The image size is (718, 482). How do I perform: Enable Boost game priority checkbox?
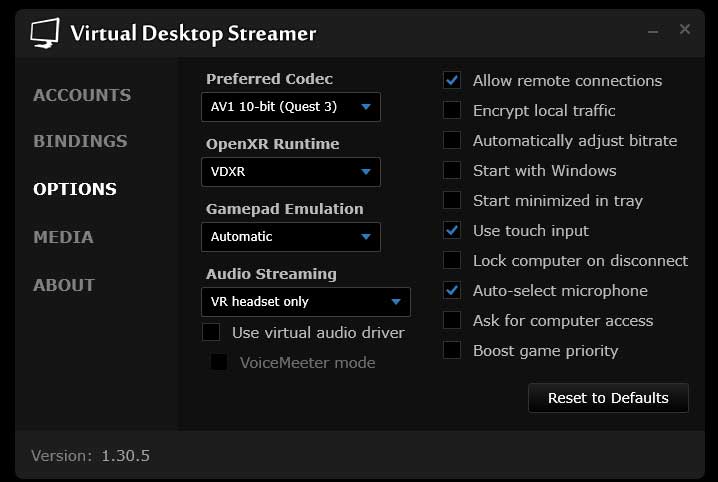pos(453,350)
